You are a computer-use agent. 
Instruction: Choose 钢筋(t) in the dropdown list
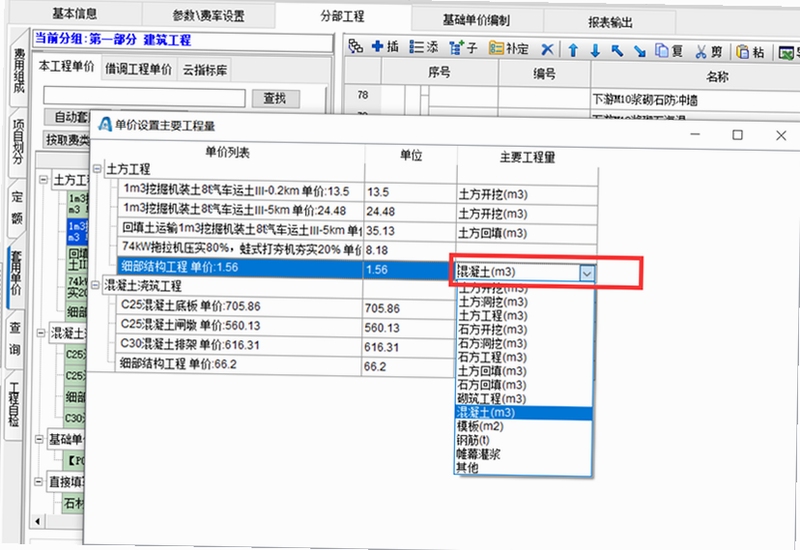coord(523,440)
